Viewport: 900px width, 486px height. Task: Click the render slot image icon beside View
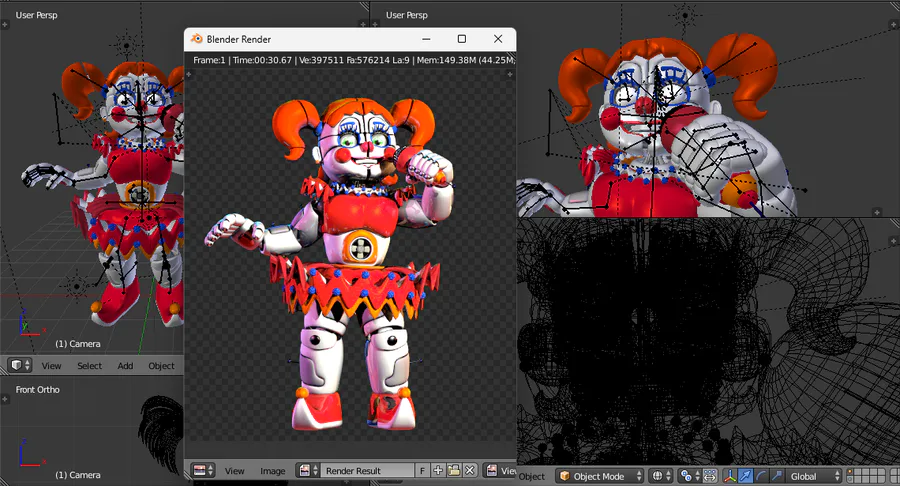tap(492, 471)
